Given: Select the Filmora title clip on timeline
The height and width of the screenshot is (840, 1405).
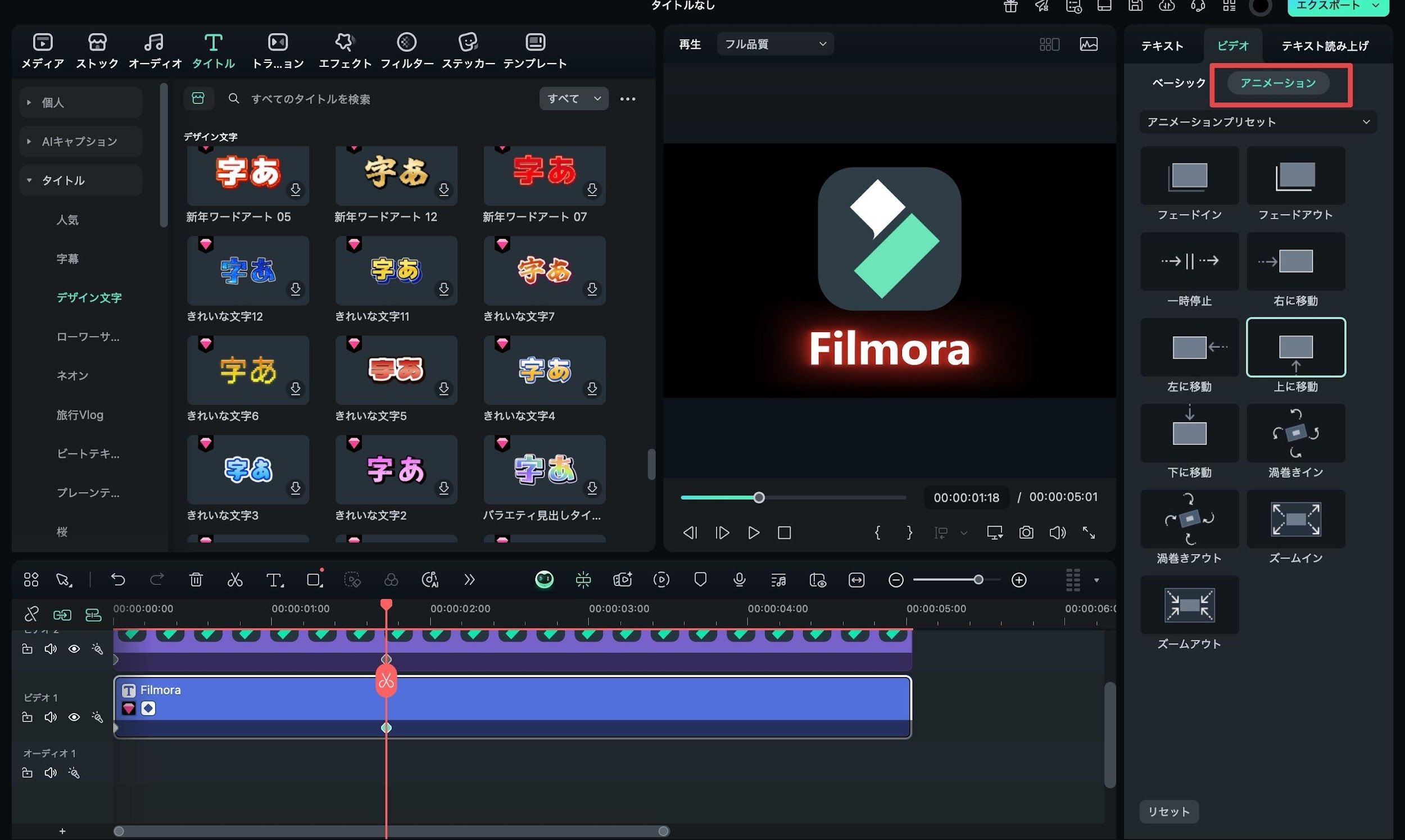Looking at the screenshot, I should 513,706.
